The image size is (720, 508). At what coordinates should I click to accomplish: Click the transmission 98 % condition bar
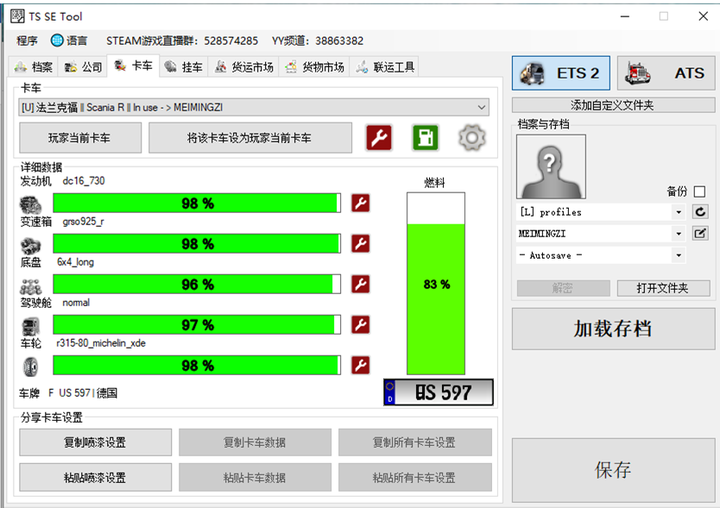(x=197, y=243)
